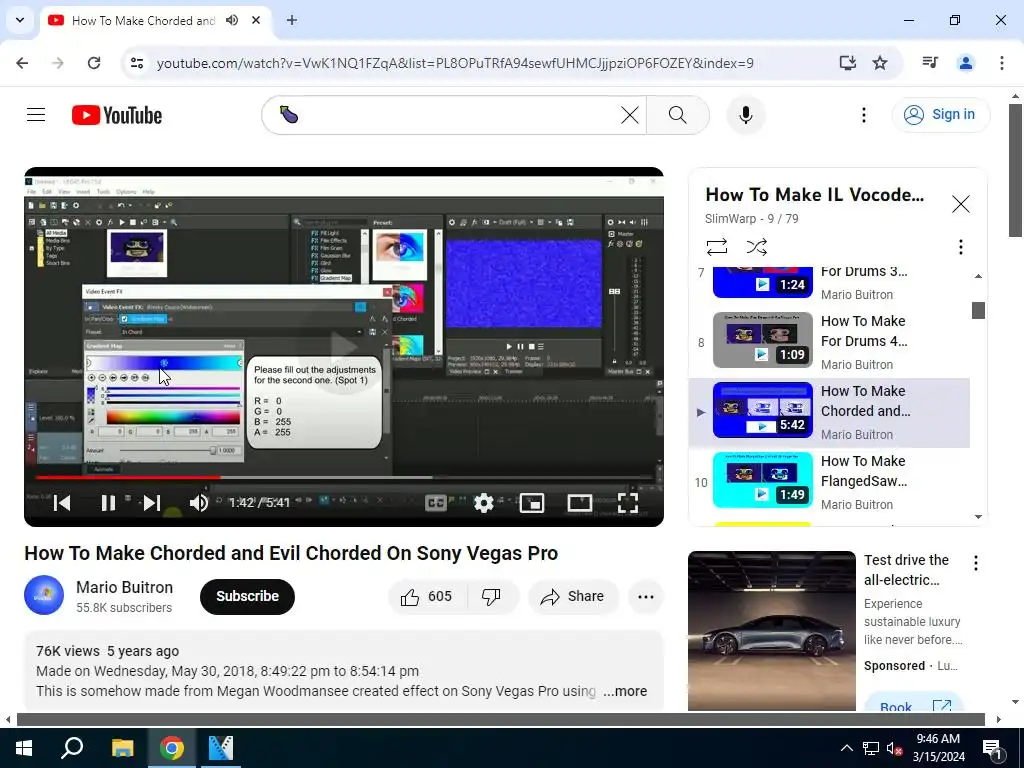Show hidden system tray icons
This screenshot has height=768, width=1024.
[846, 748]
